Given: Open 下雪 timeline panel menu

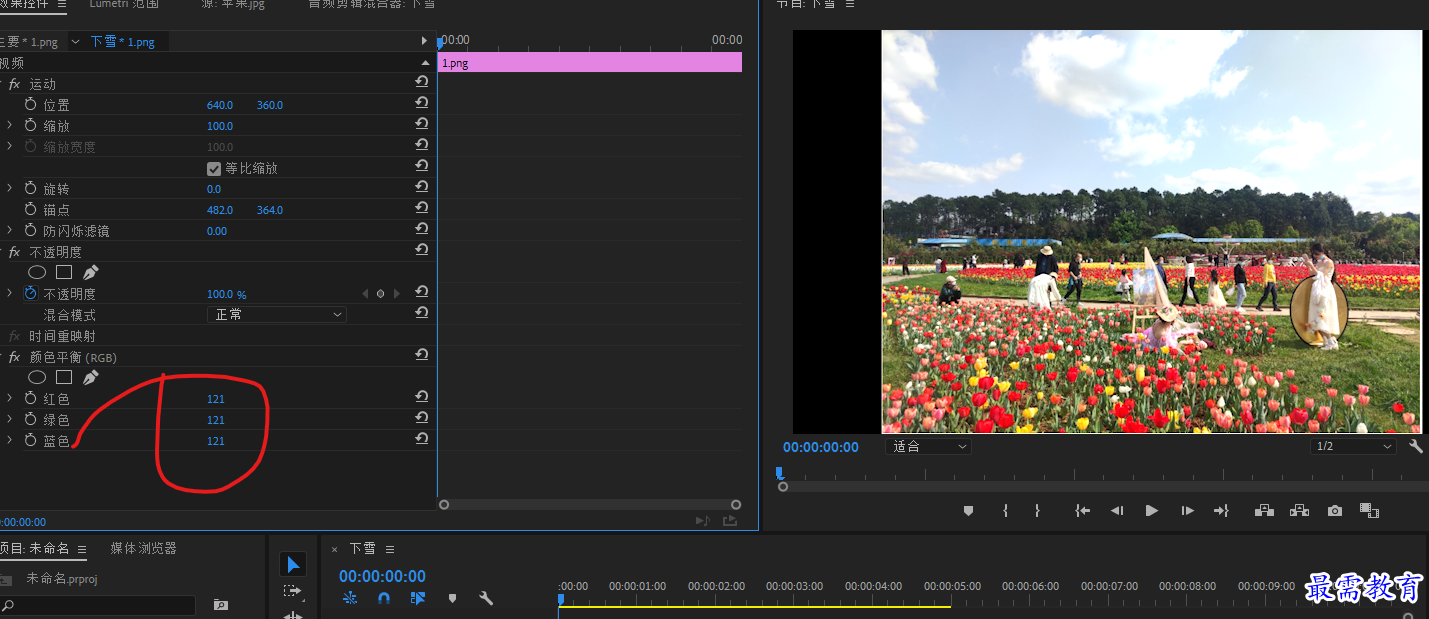Looking at the screenshot, I should (x=390, y=549).
